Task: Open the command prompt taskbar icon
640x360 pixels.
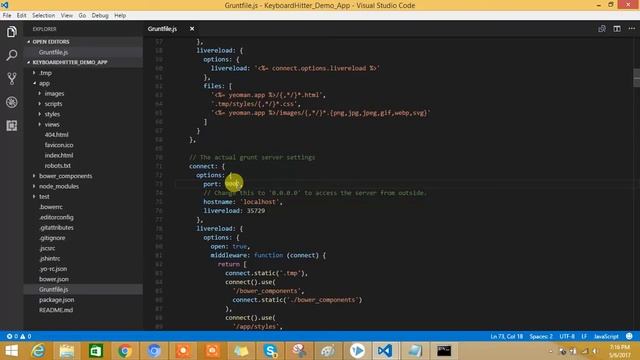Action: click(444, 351)
